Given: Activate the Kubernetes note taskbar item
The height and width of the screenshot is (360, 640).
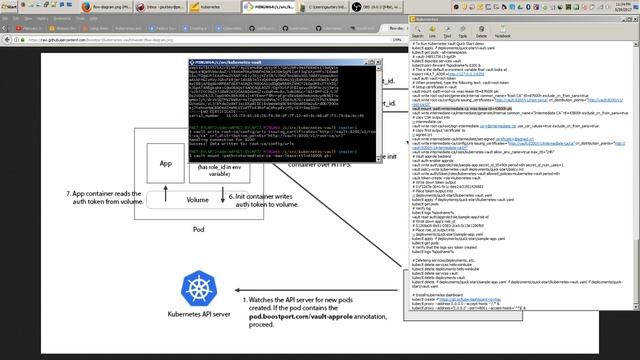Looking at the screenshot, I should (214, 7).
